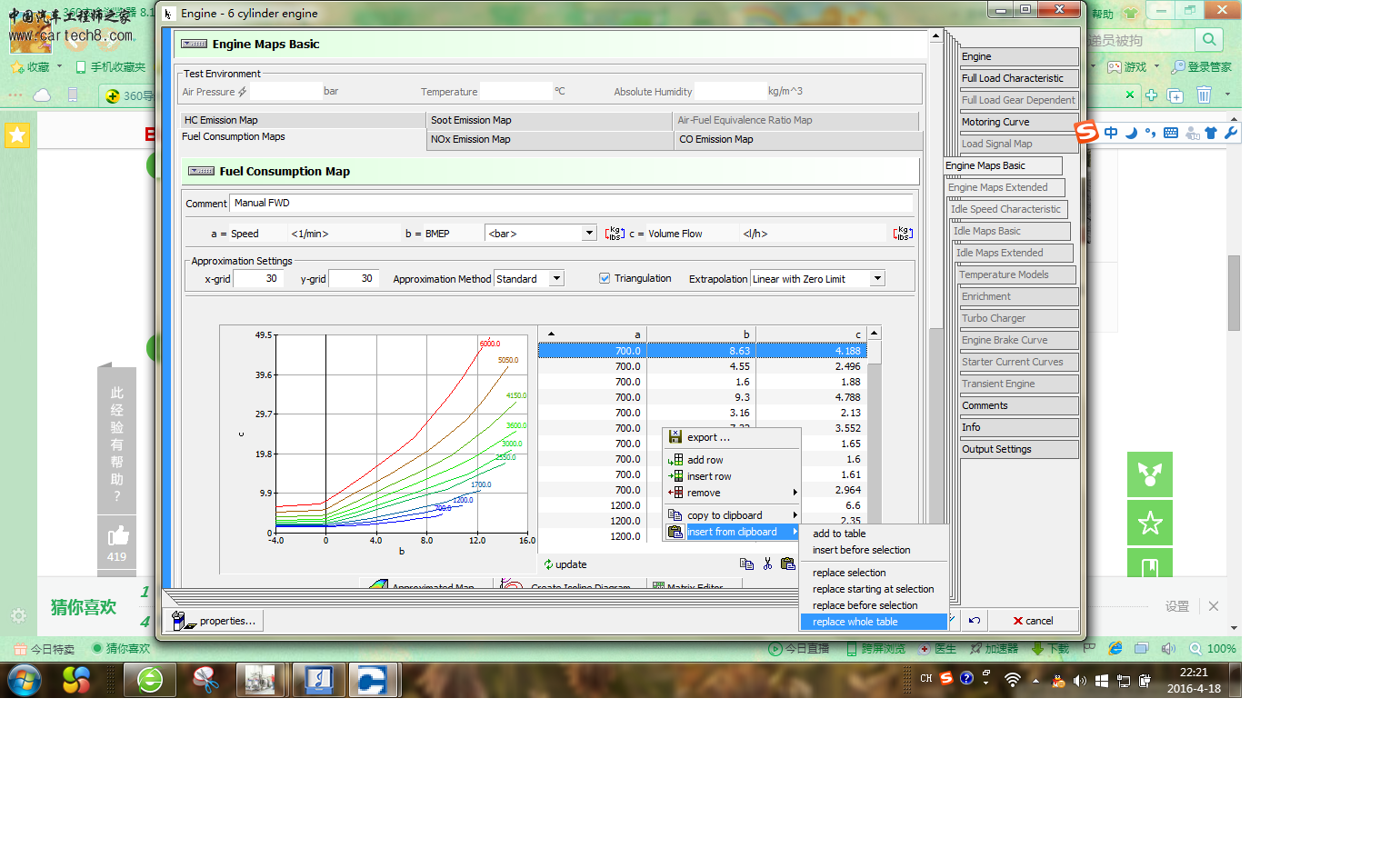
Task: Click the green share icon on right sidebar
Action: 1150,474
